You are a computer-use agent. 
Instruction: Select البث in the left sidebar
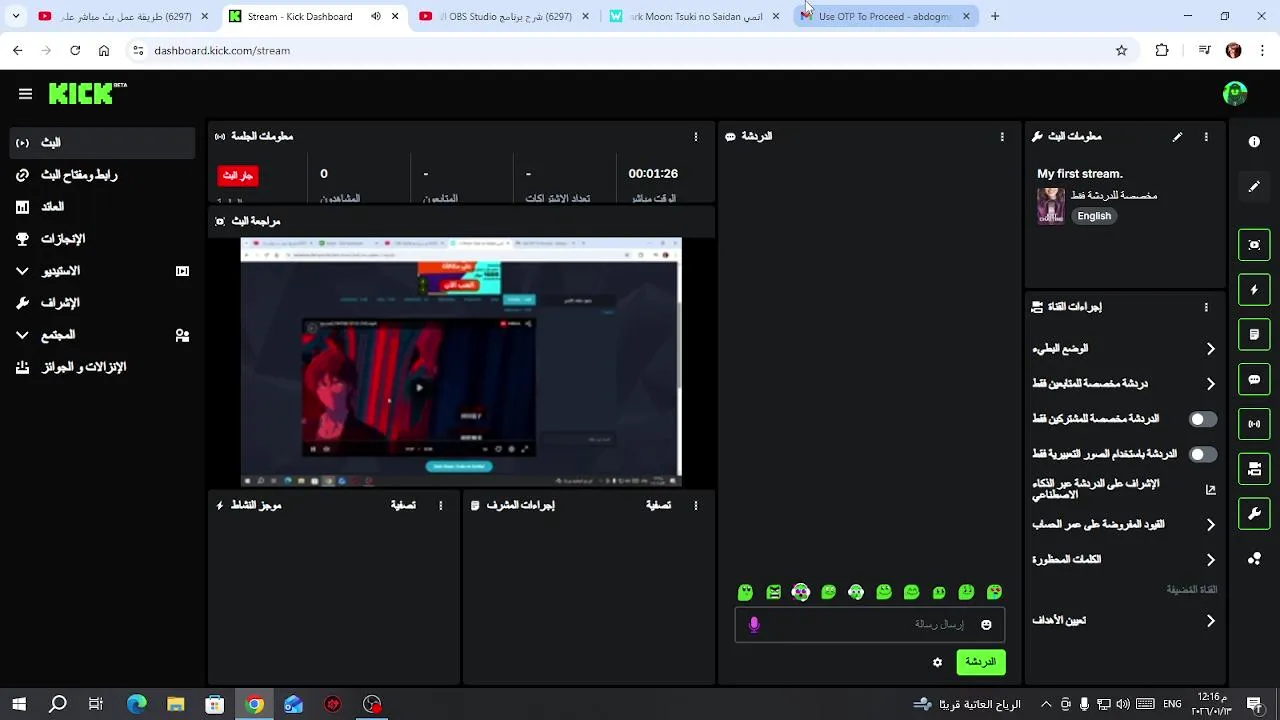click(102, 143)
